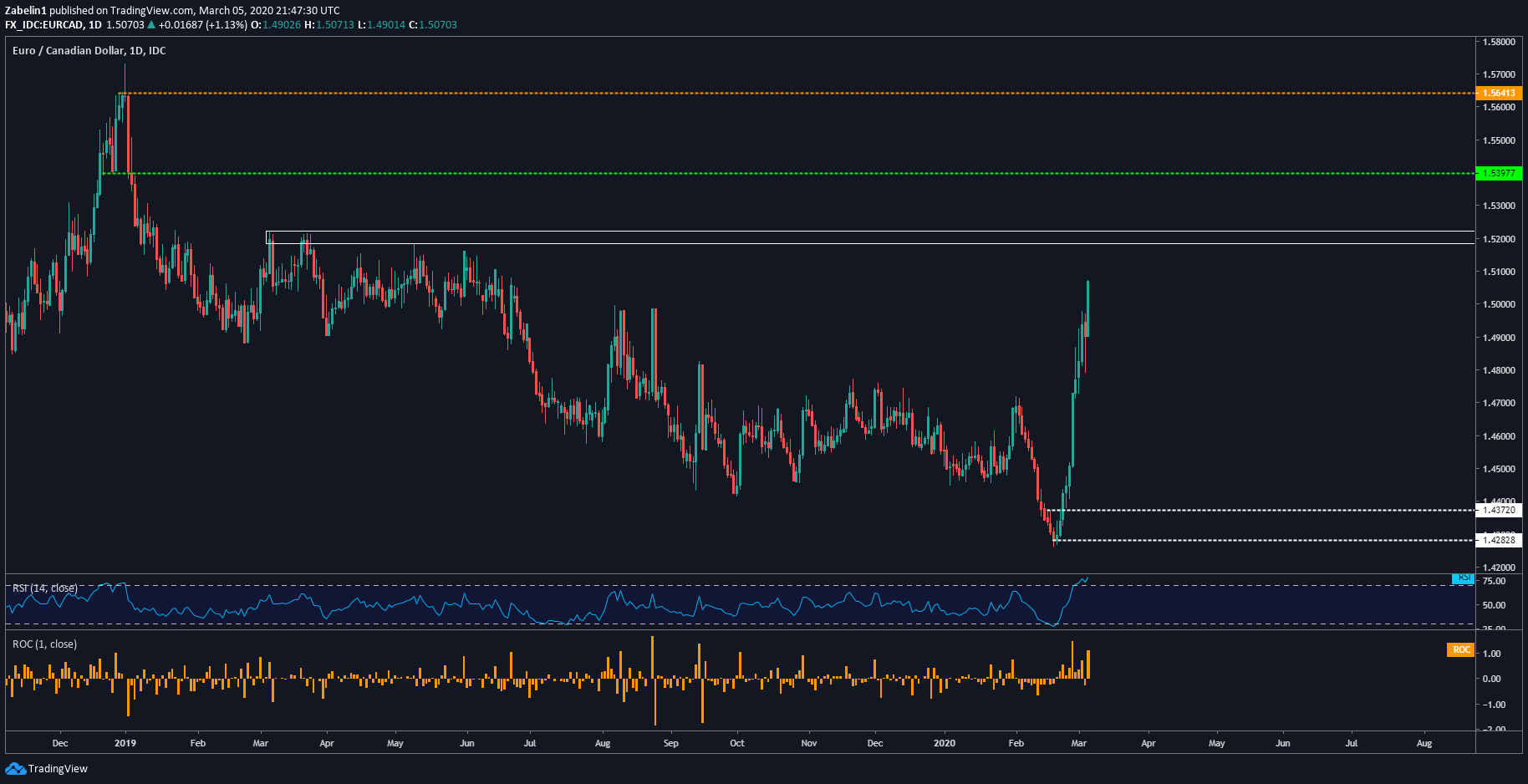The image size is (1528, 784).
Task: Click the 1.00 ROC scale label
Action: tap(1491, 654)
